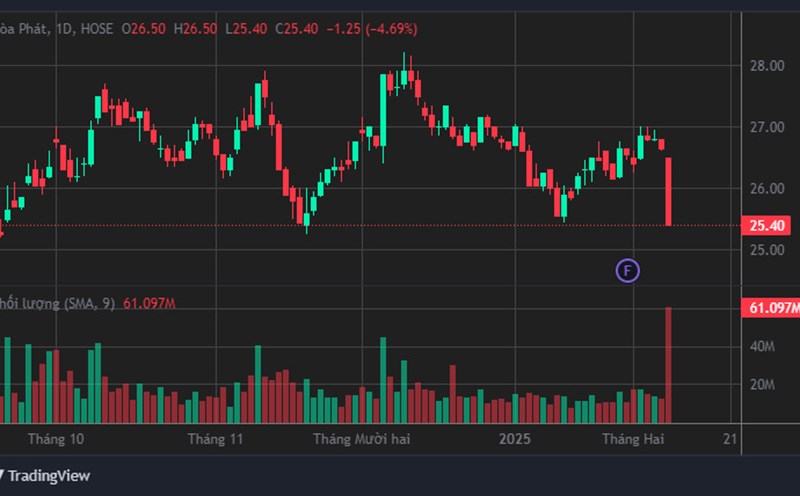Click the 40M volume axis value
The width and height of the screenshot is (800, 496).
click(762, 346)
